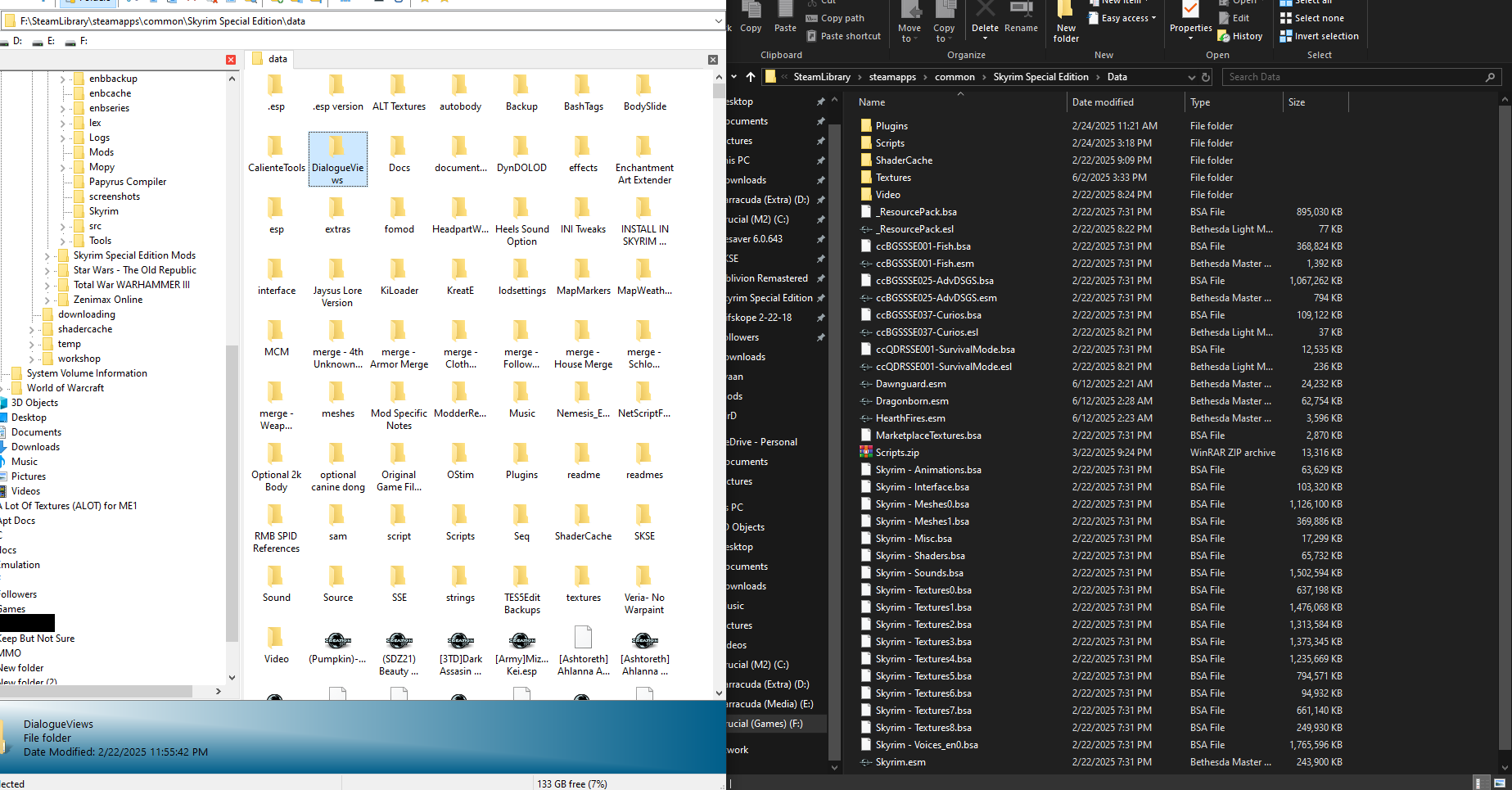
Task: Close the left folder tree panel
Action: click(x=231, y=60)
